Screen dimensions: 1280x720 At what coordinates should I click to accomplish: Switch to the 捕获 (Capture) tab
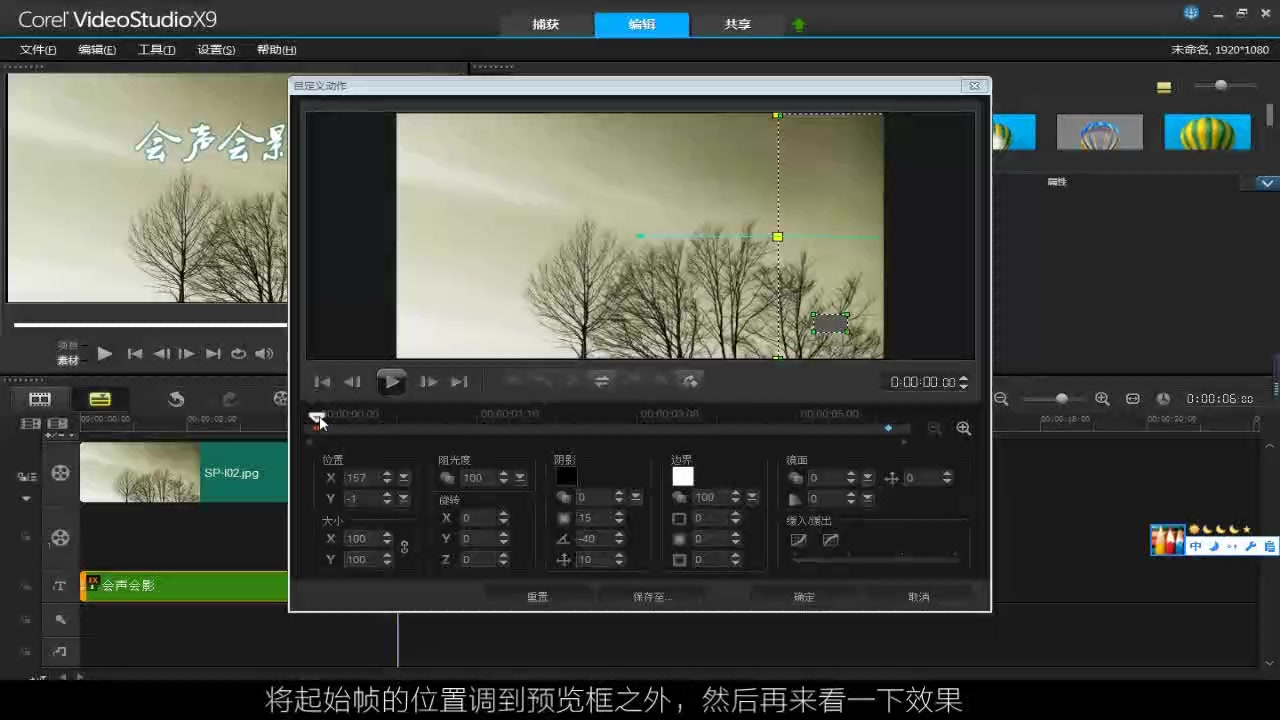coord(545,24)
